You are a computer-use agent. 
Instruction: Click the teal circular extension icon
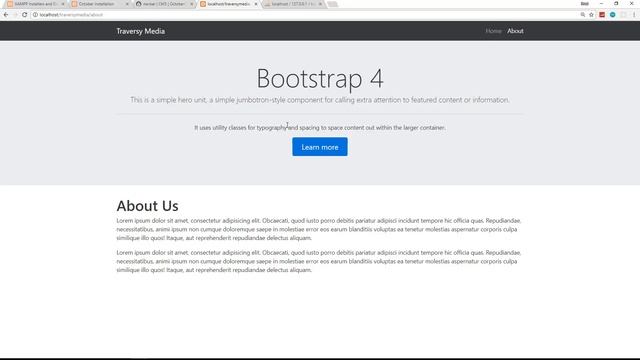[613, 15]
